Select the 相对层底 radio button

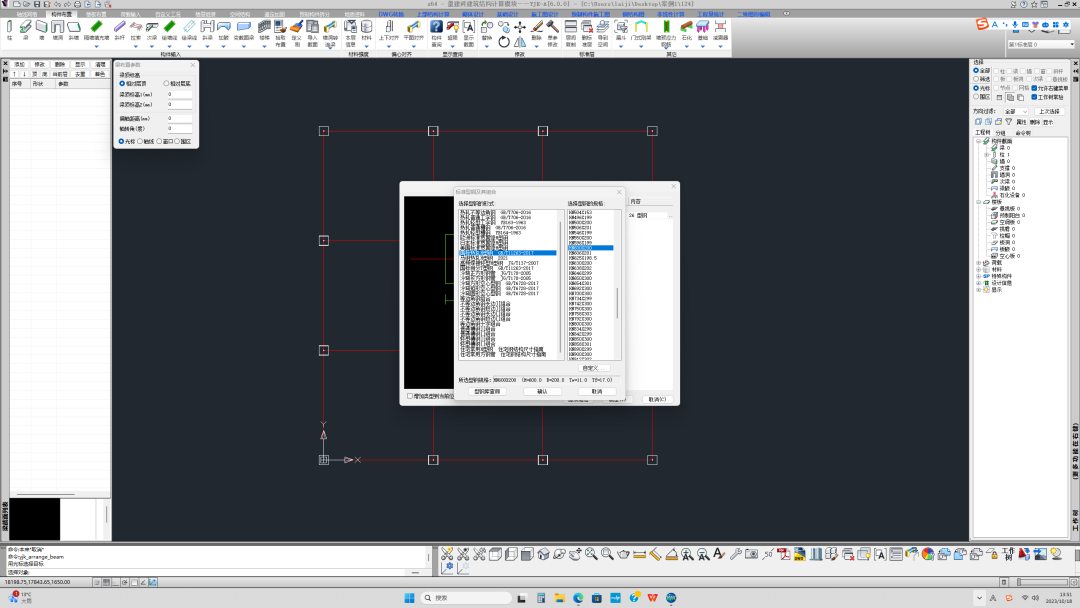tap(166, 83)
